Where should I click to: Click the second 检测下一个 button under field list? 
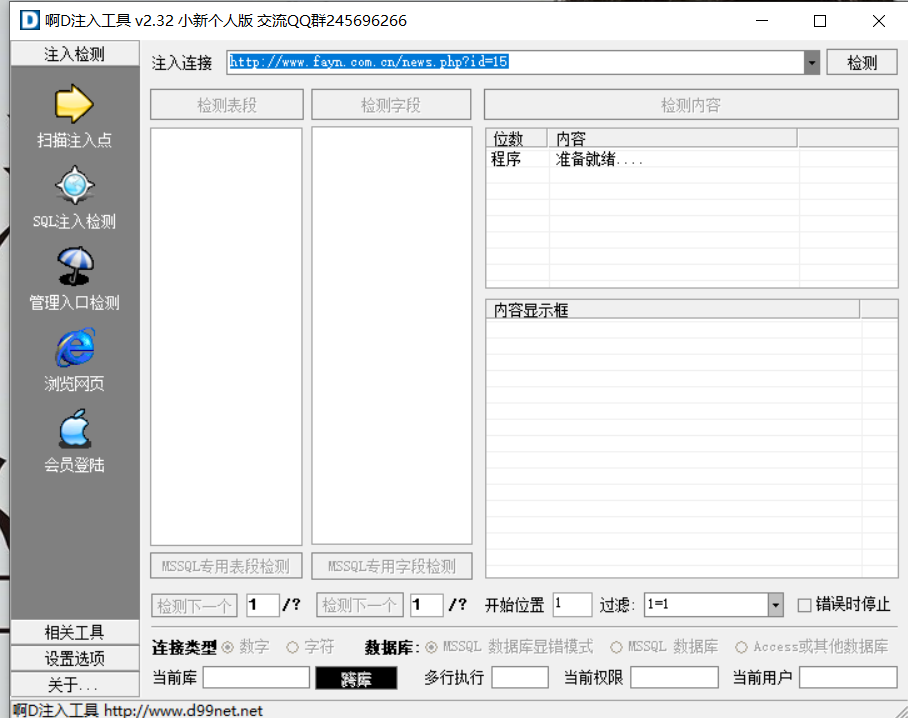(360, 606)
